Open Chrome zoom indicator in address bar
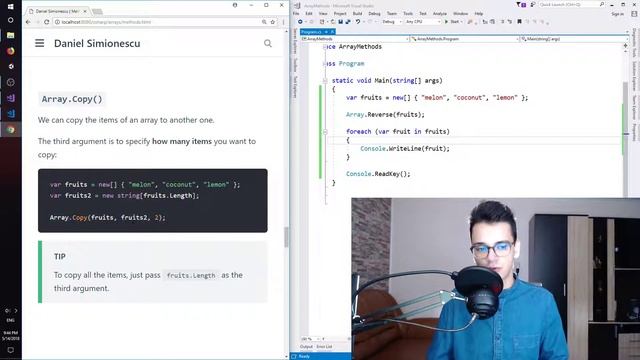The image size is (640, 360). tap(264, 22)
